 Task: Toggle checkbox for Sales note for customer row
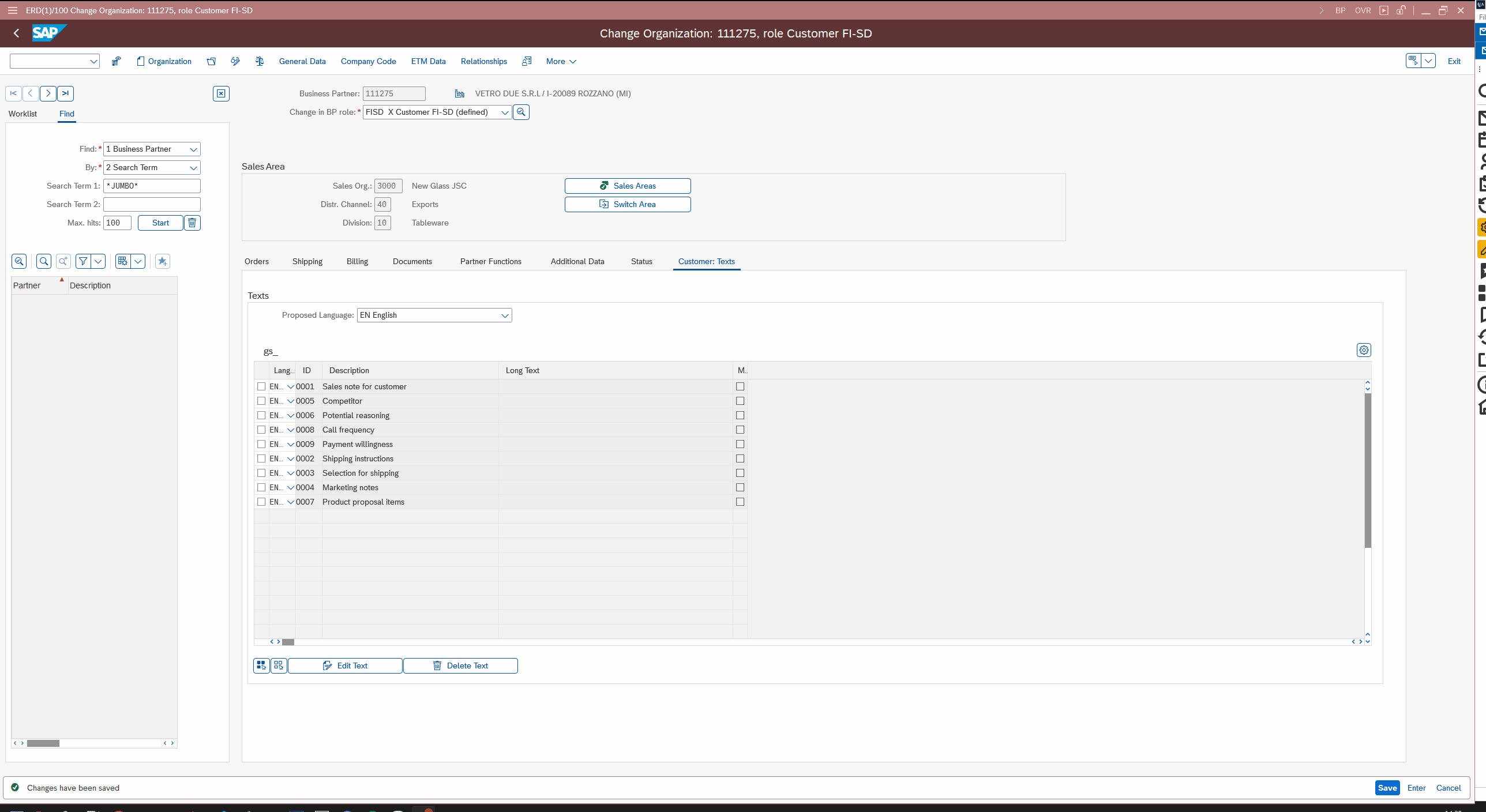tap(261, 386)
